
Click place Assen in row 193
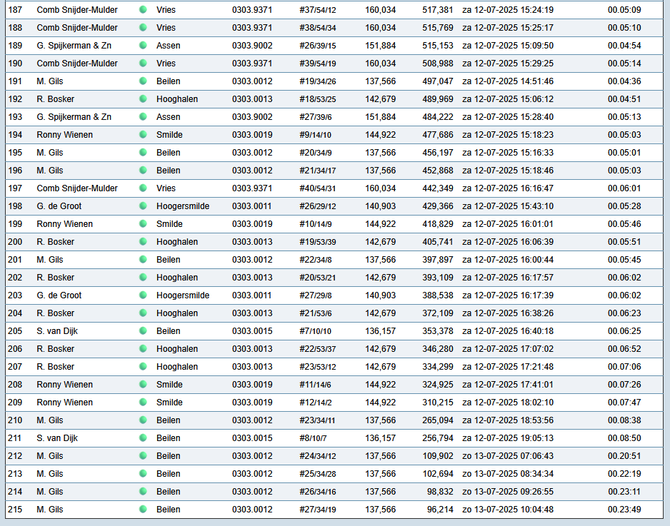tap(168, 117)
